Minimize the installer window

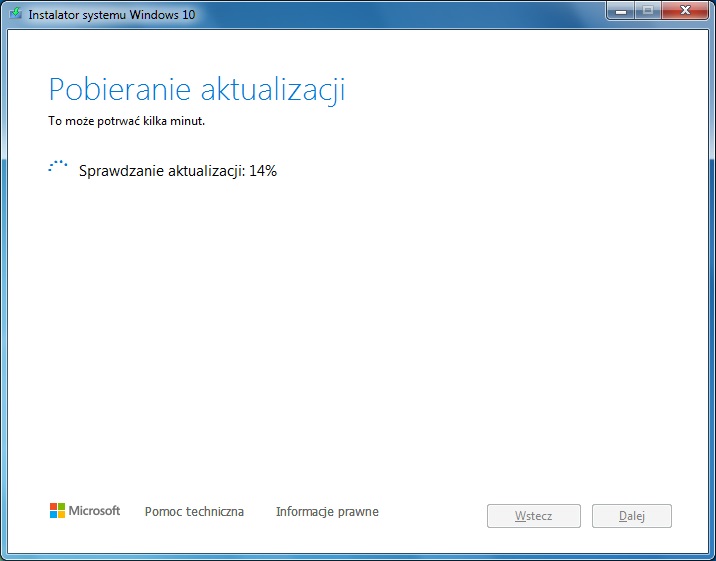pyautogui.click(x=621, y=12)
